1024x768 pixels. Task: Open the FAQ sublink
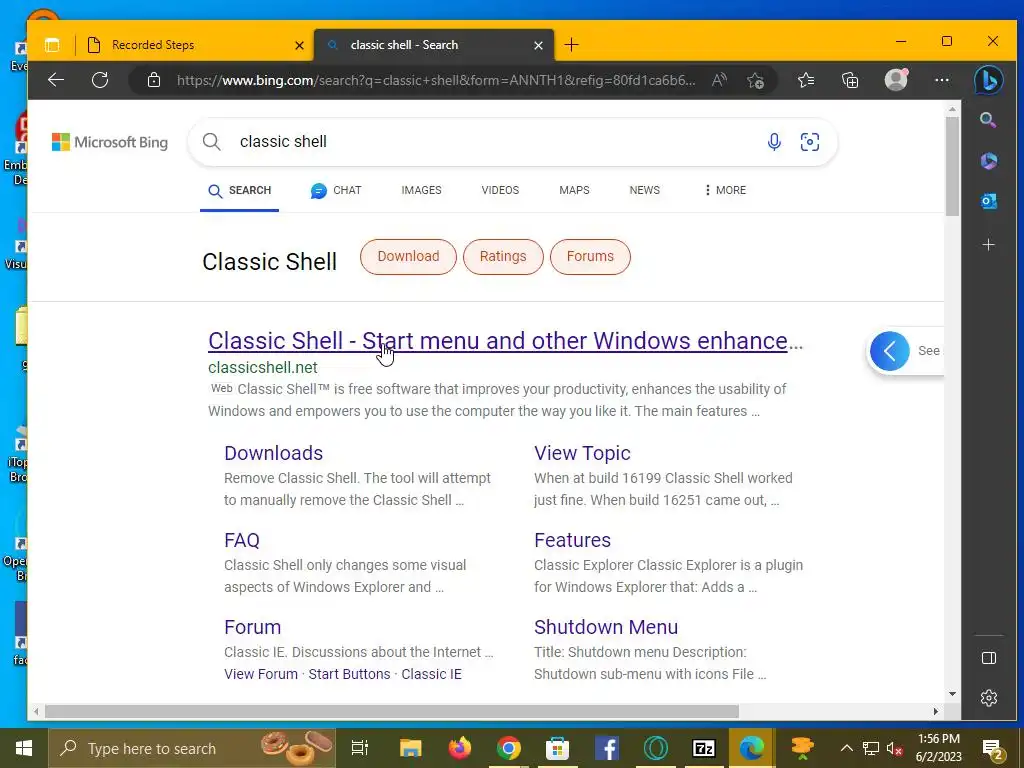(242, 540)
